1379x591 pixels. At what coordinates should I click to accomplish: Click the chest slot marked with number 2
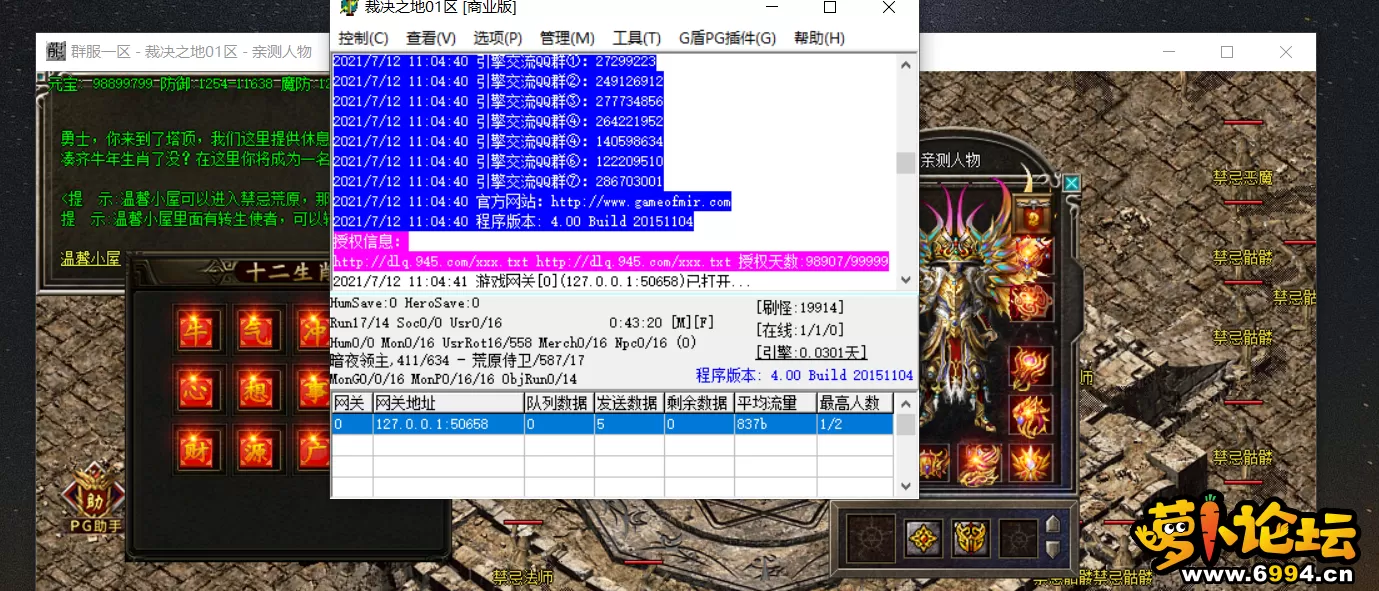1031,214
